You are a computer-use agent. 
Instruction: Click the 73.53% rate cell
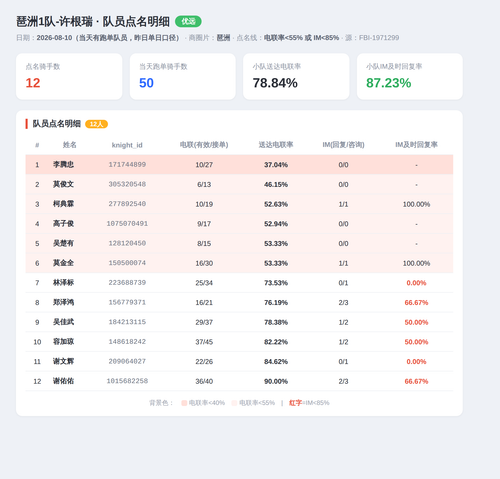click(x=276, y=283)
